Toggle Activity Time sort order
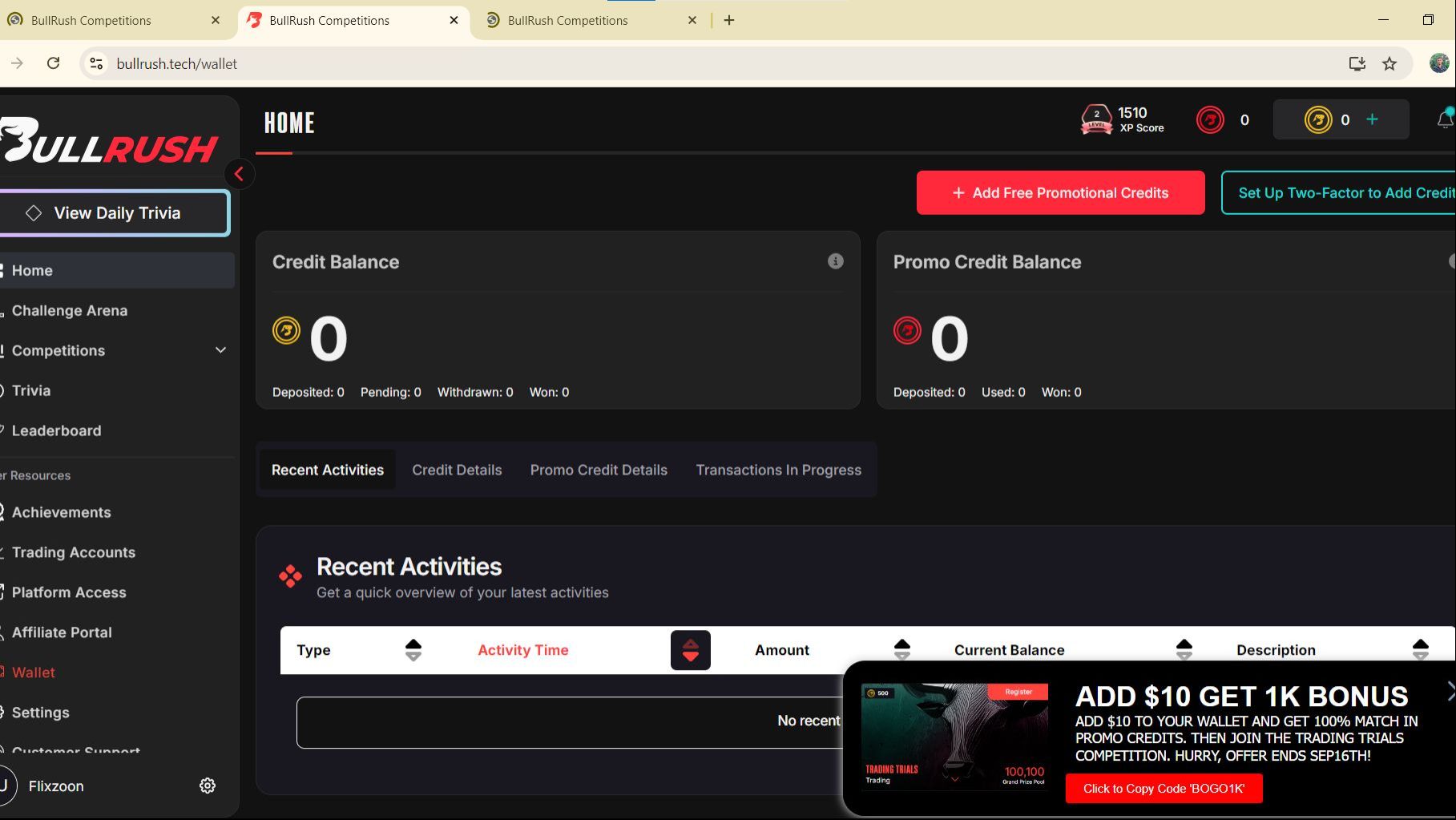Viewport: 1456px width, 820px height. point(691,650)
